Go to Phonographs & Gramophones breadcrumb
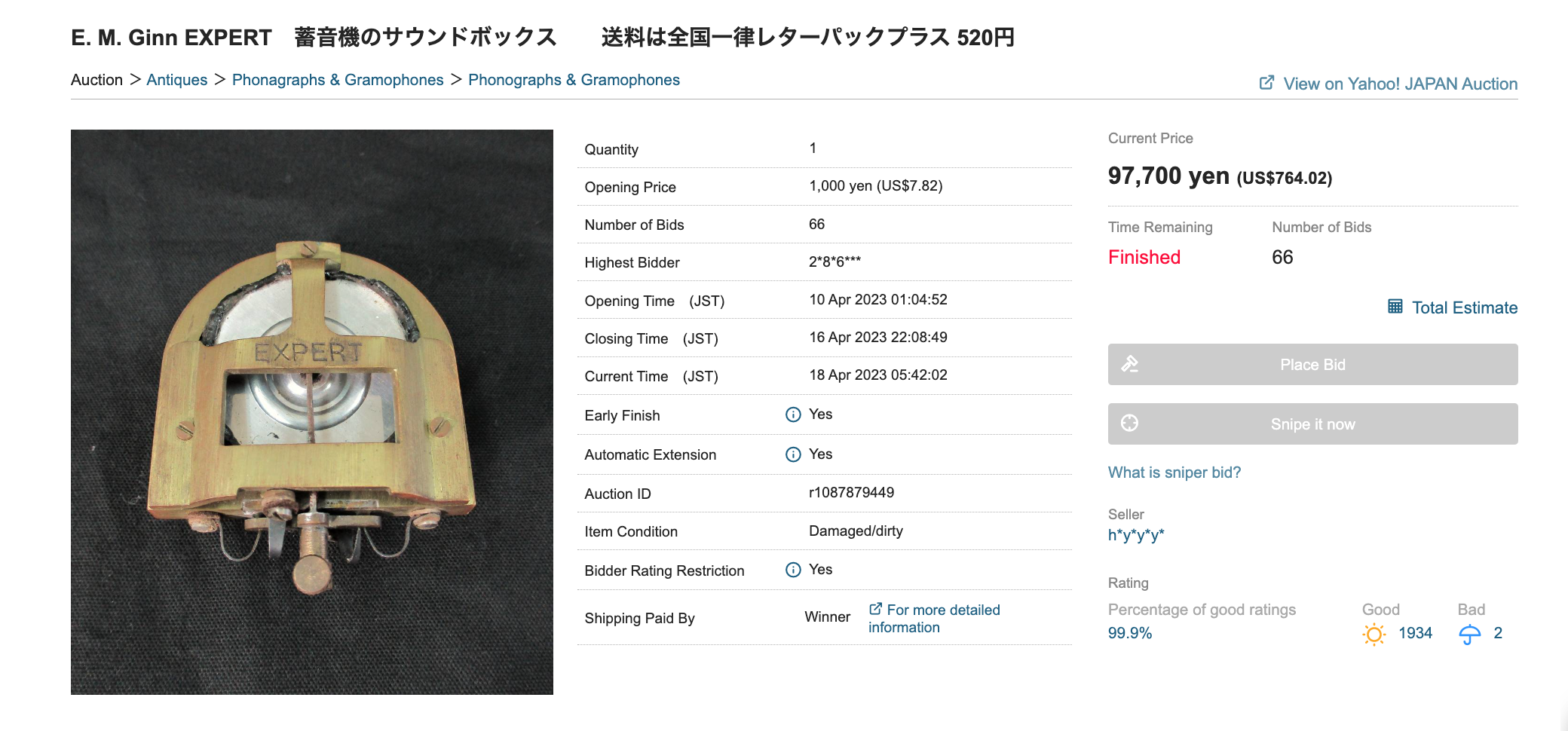This screenshot has height=731, width=1568. (574, 80)
